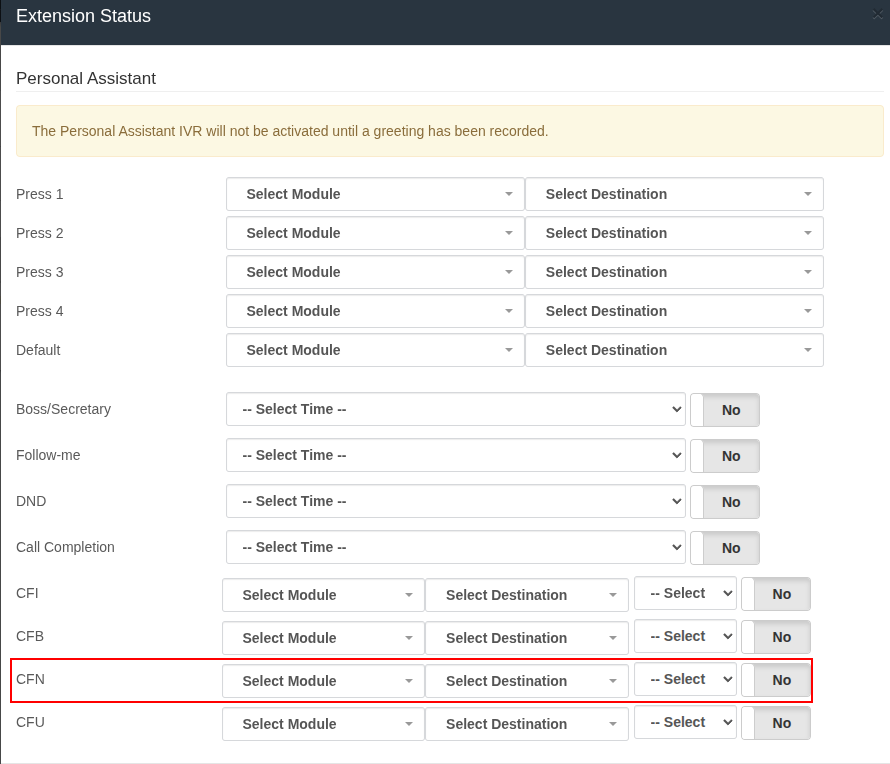Screen dimensions: 890x764
Task: Open Default Select Destination dropdown
Action: (674, 350)
